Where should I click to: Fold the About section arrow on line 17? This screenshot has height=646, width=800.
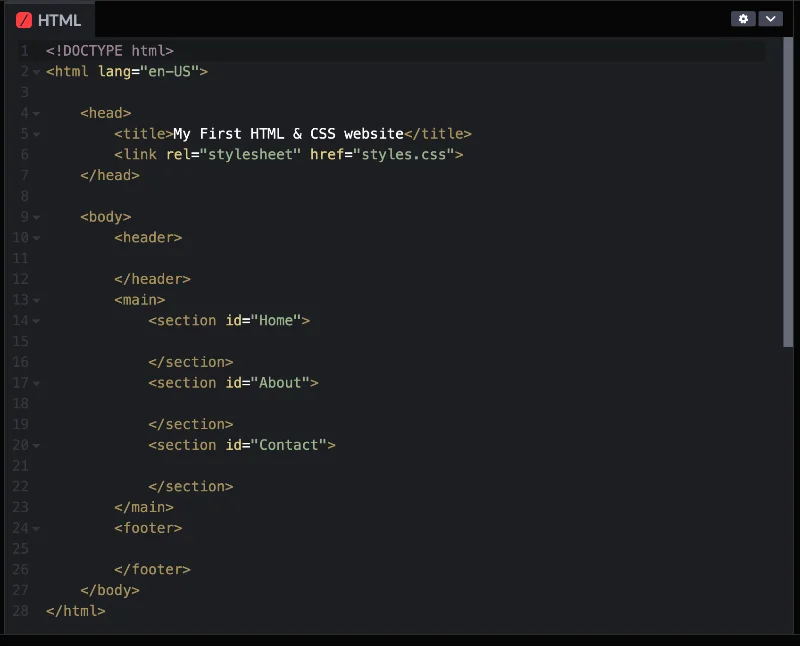point(36,384)
